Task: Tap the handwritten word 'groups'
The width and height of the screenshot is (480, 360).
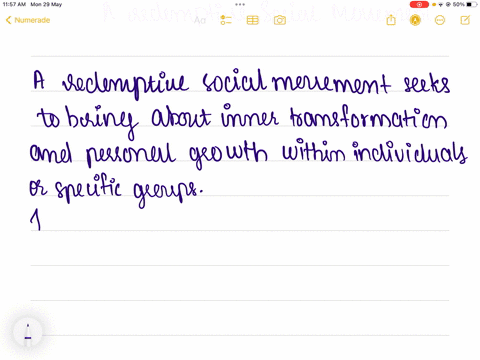Action: point(168,193)
